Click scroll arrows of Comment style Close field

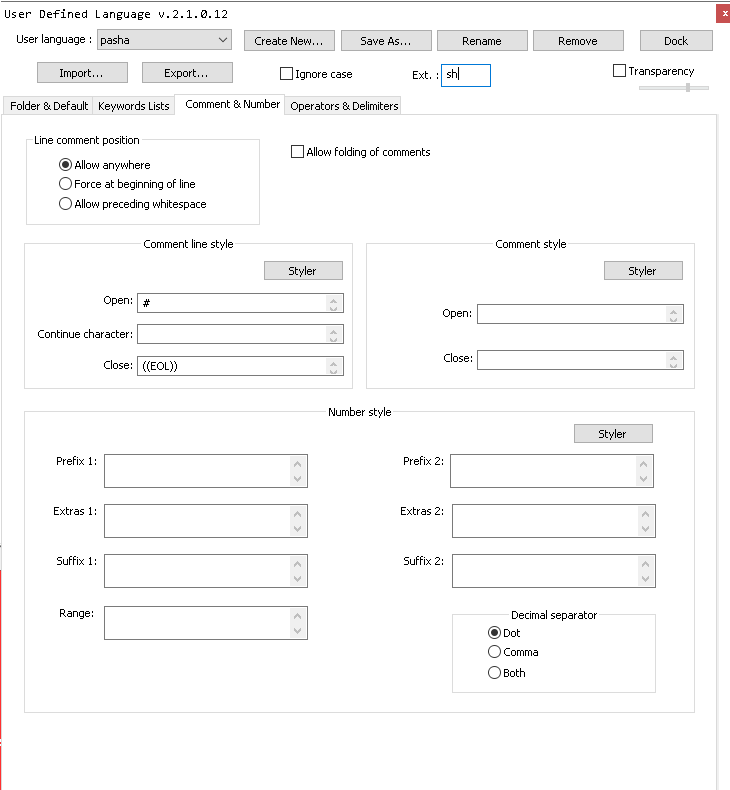pyautogui.click(x=673, y=360)
